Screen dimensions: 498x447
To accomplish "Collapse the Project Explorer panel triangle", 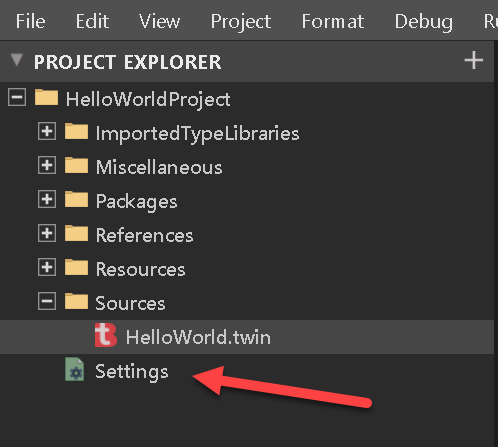I will click(x=16, y=60).
